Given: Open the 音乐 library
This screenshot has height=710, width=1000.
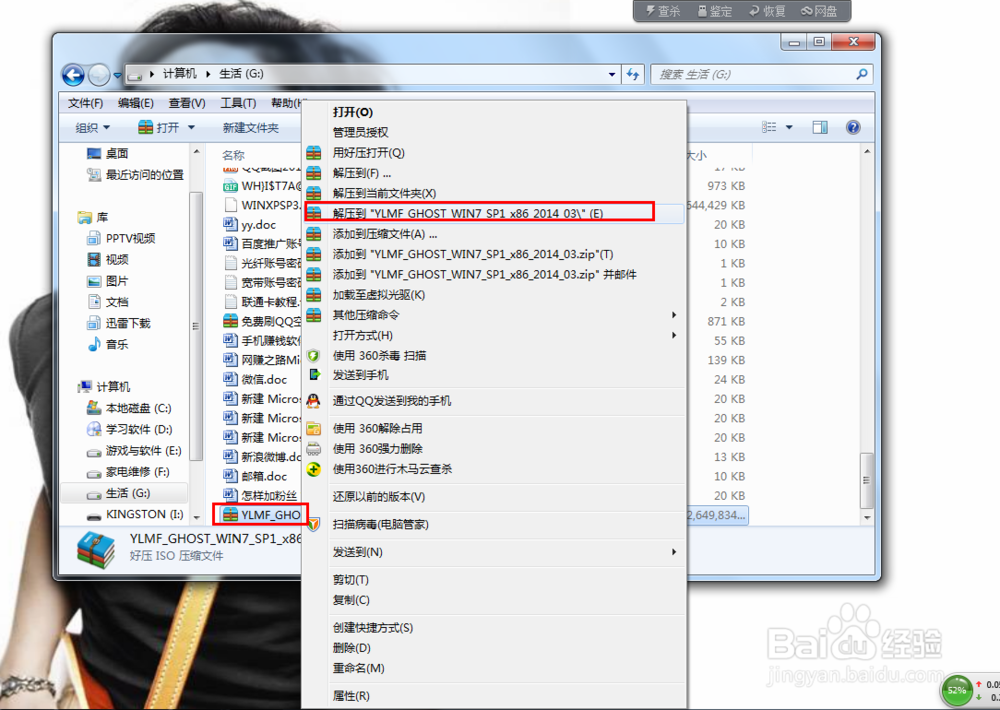Looking at the screenshot, I should click(108, 344).
